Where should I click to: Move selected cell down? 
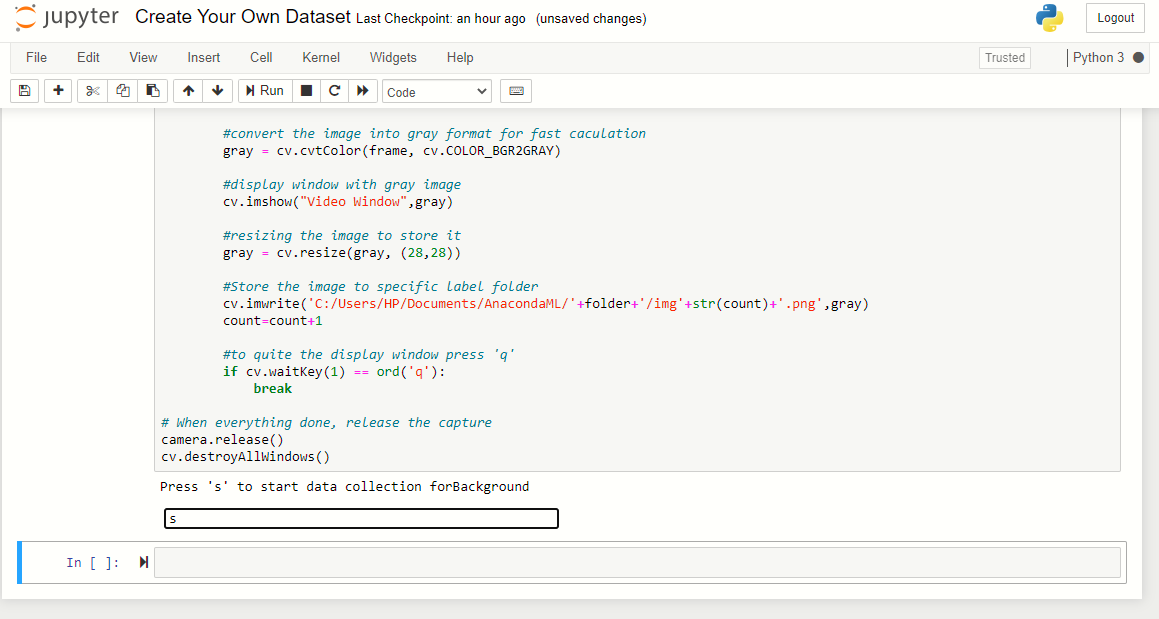pos(217,91)
